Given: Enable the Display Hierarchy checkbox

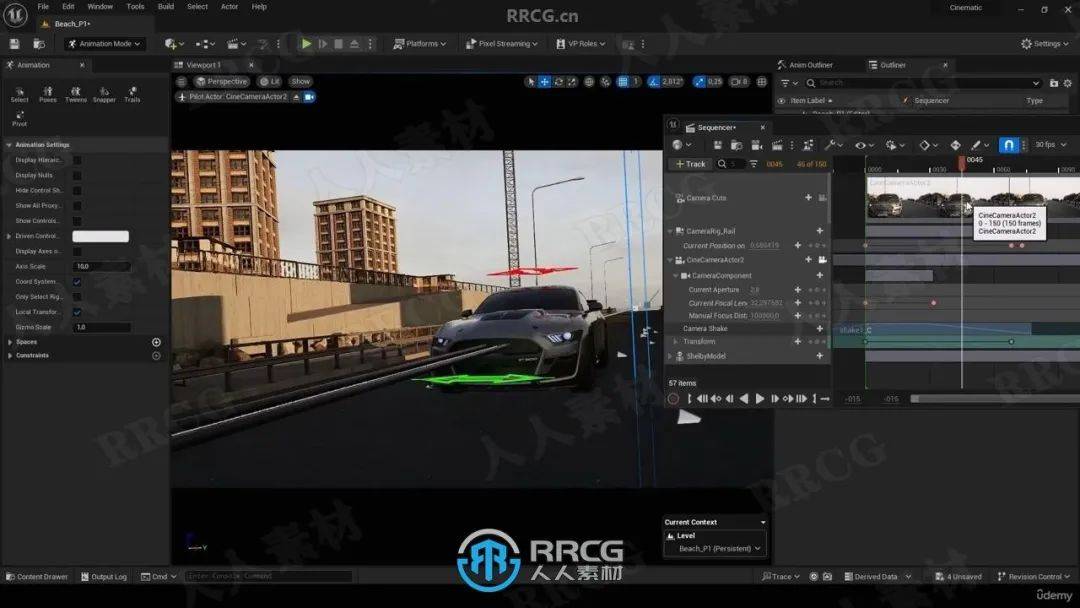Looking at the screenshot, I should pyautogui.click(x=77, y=160).
